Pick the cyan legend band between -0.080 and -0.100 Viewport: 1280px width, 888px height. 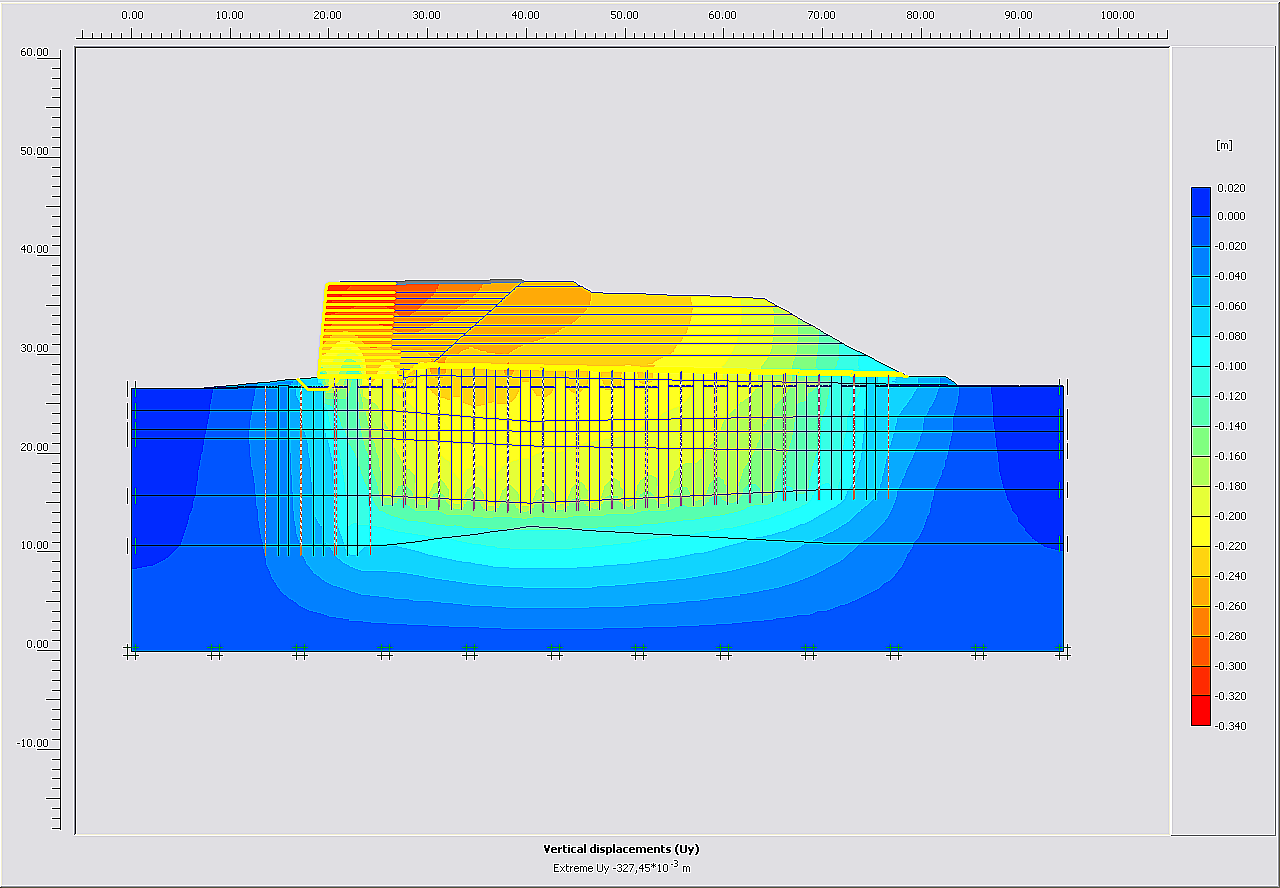1200,351
